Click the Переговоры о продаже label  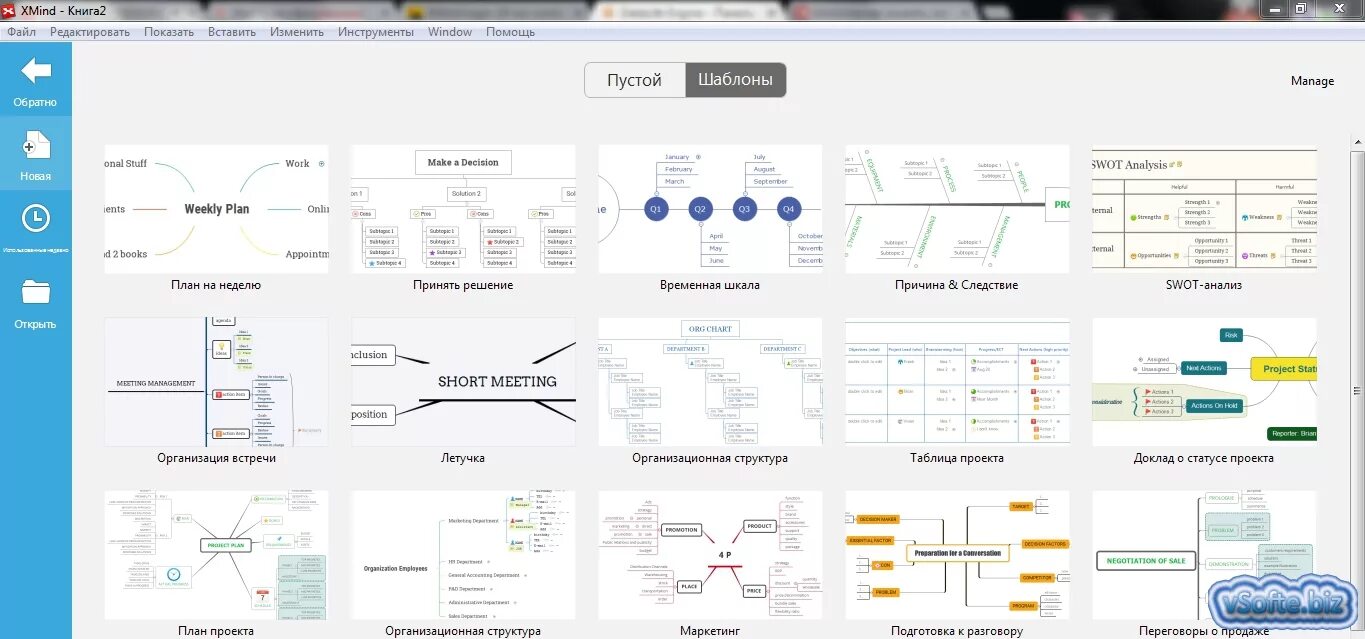click(1204, 631)
